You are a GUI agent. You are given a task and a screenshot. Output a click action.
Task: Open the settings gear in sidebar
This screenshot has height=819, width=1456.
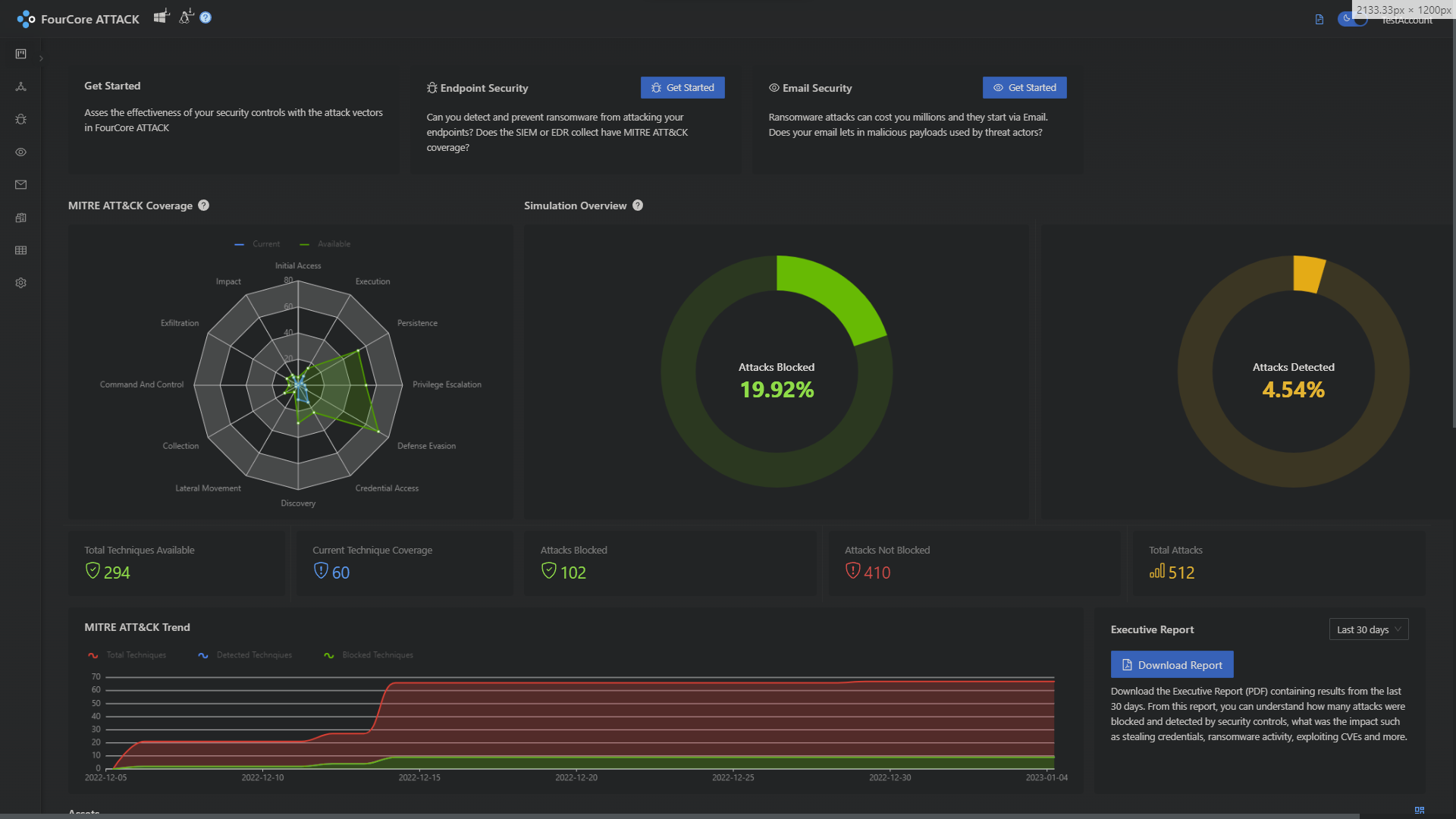20,283
